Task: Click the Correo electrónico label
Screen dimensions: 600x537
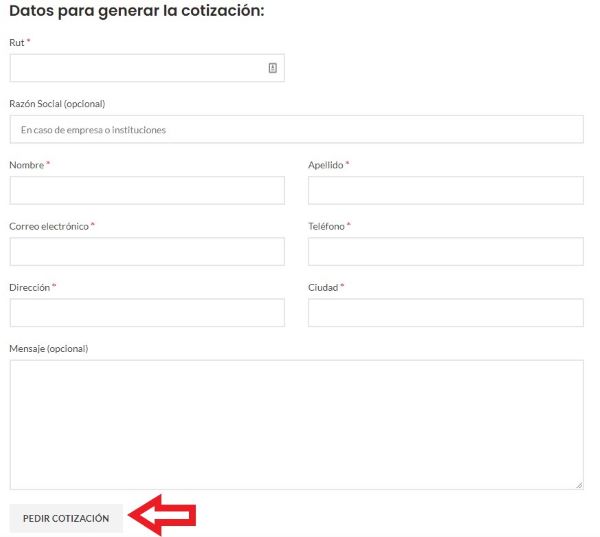Action: (x=49, y=226)
